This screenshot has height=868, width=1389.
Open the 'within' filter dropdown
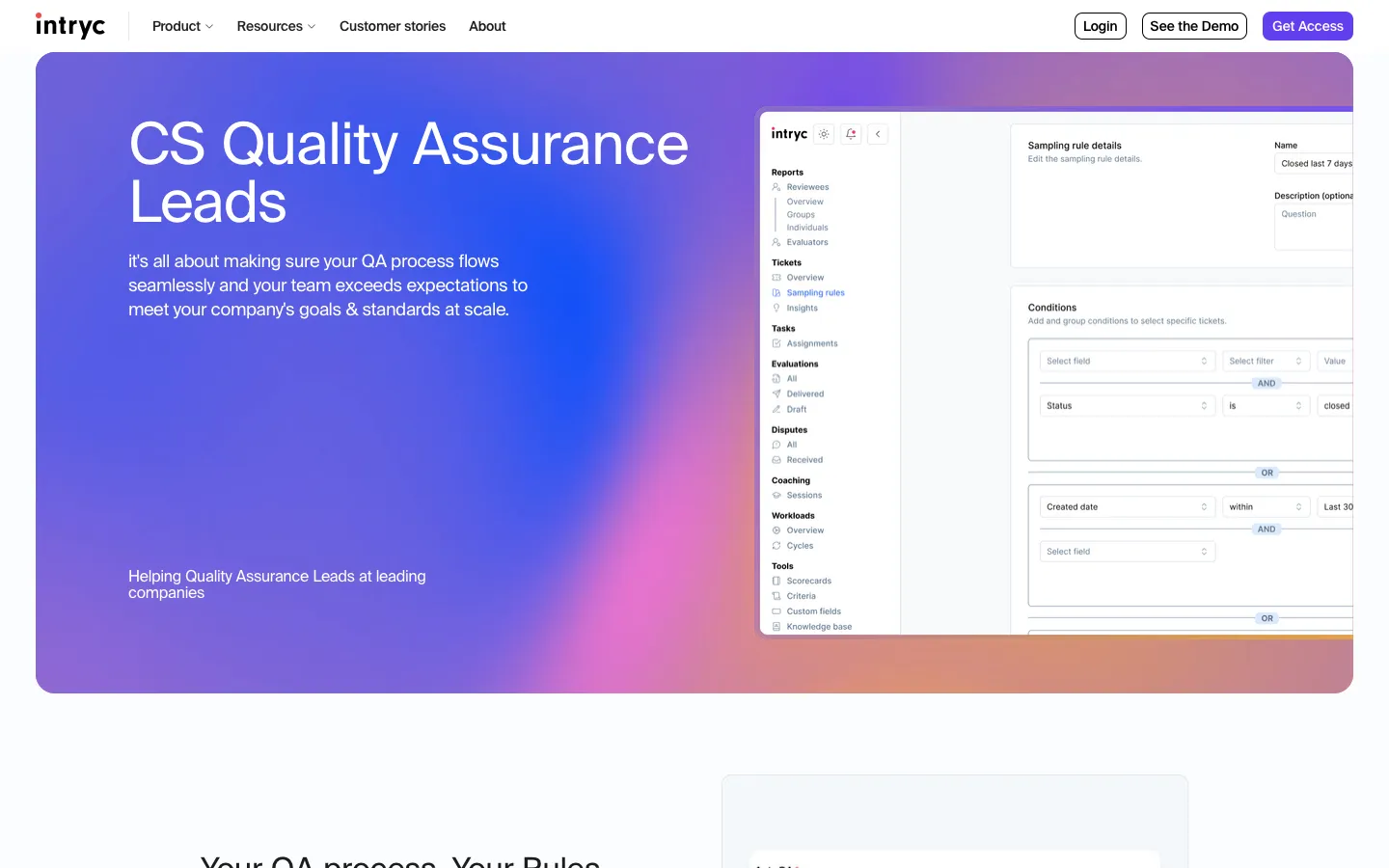[1266, 507]
